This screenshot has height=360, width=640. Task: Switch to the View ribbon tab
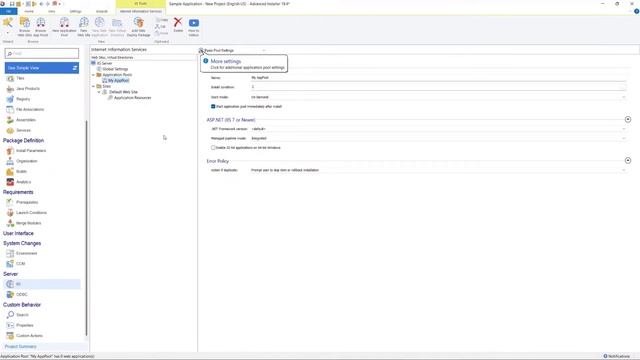tap(51, 11)
